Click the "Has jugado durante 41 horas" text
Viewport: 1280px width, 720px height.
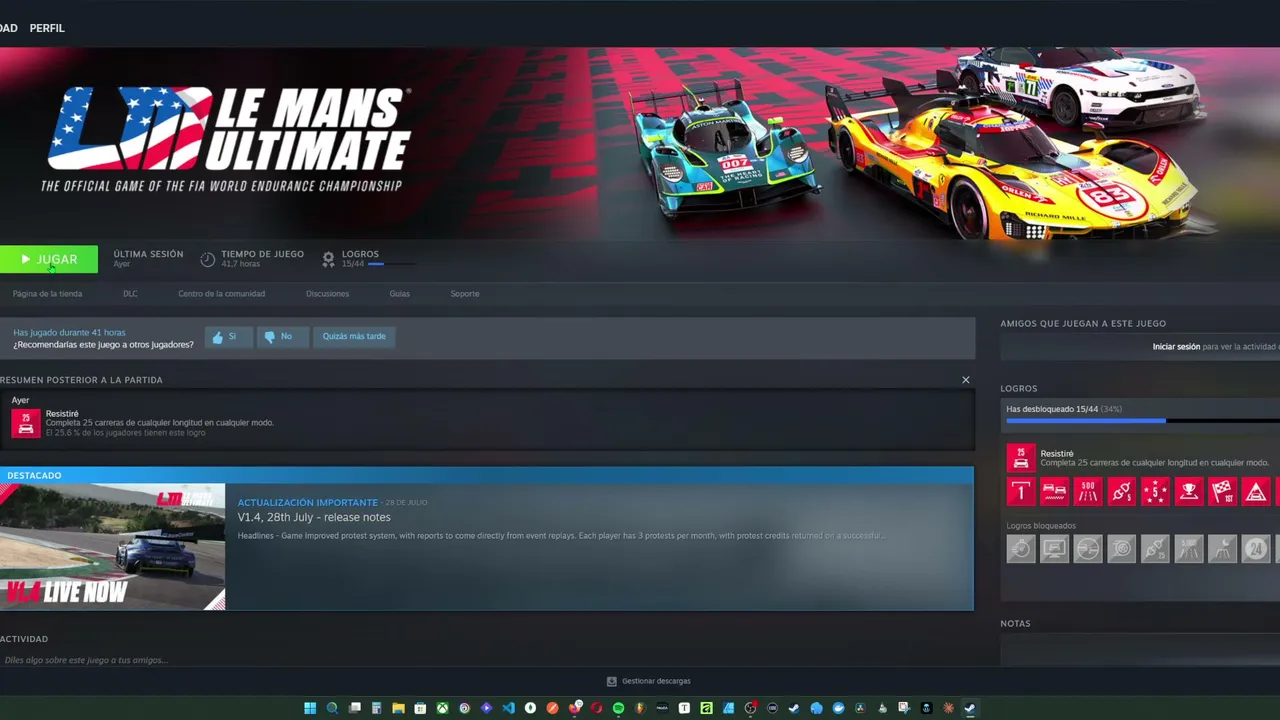(69, 332)
